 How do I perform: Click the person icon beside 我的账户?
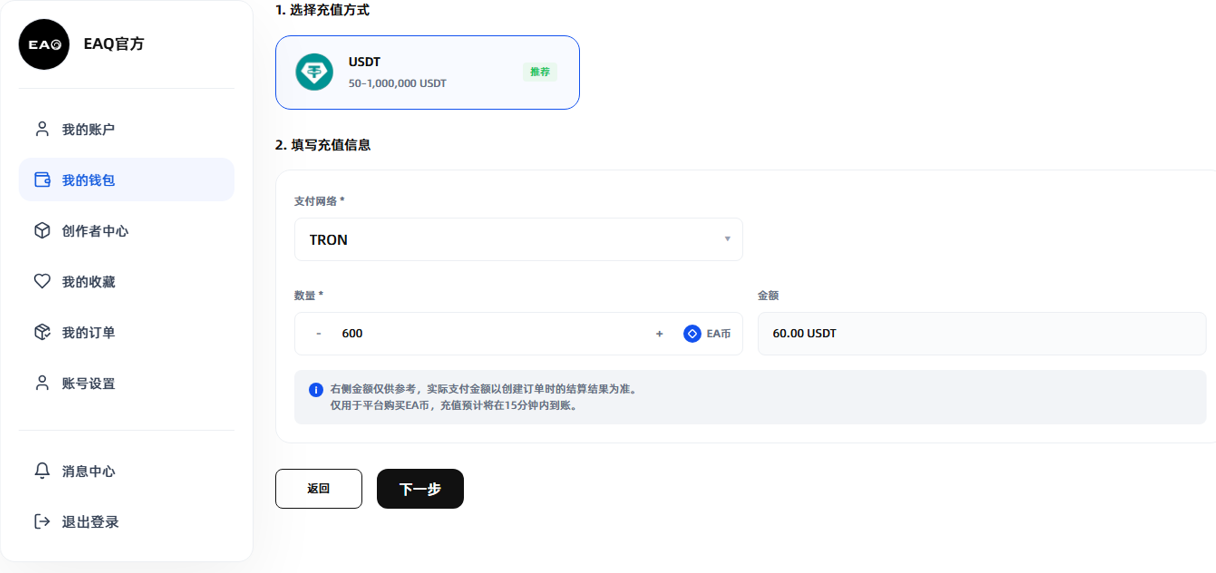click(x=42, y=129)
